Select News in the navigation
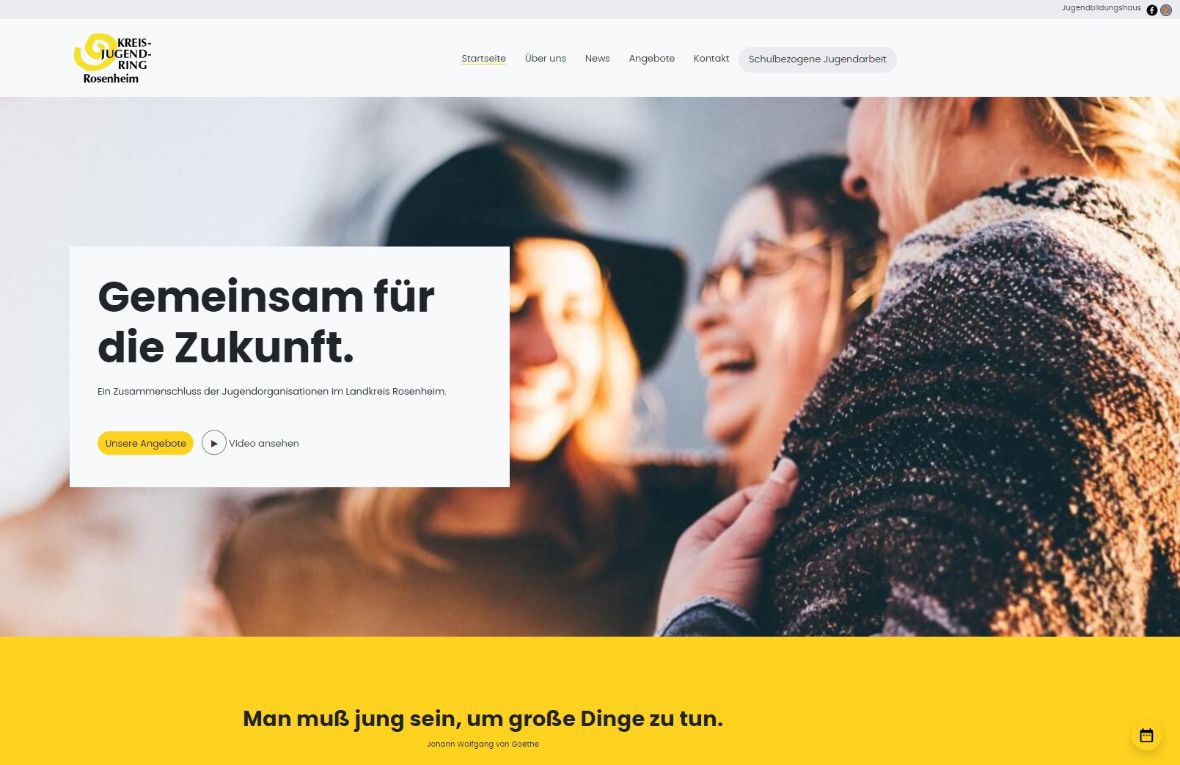This screenshot has height=765, width=1180. [x=598, y=59]
